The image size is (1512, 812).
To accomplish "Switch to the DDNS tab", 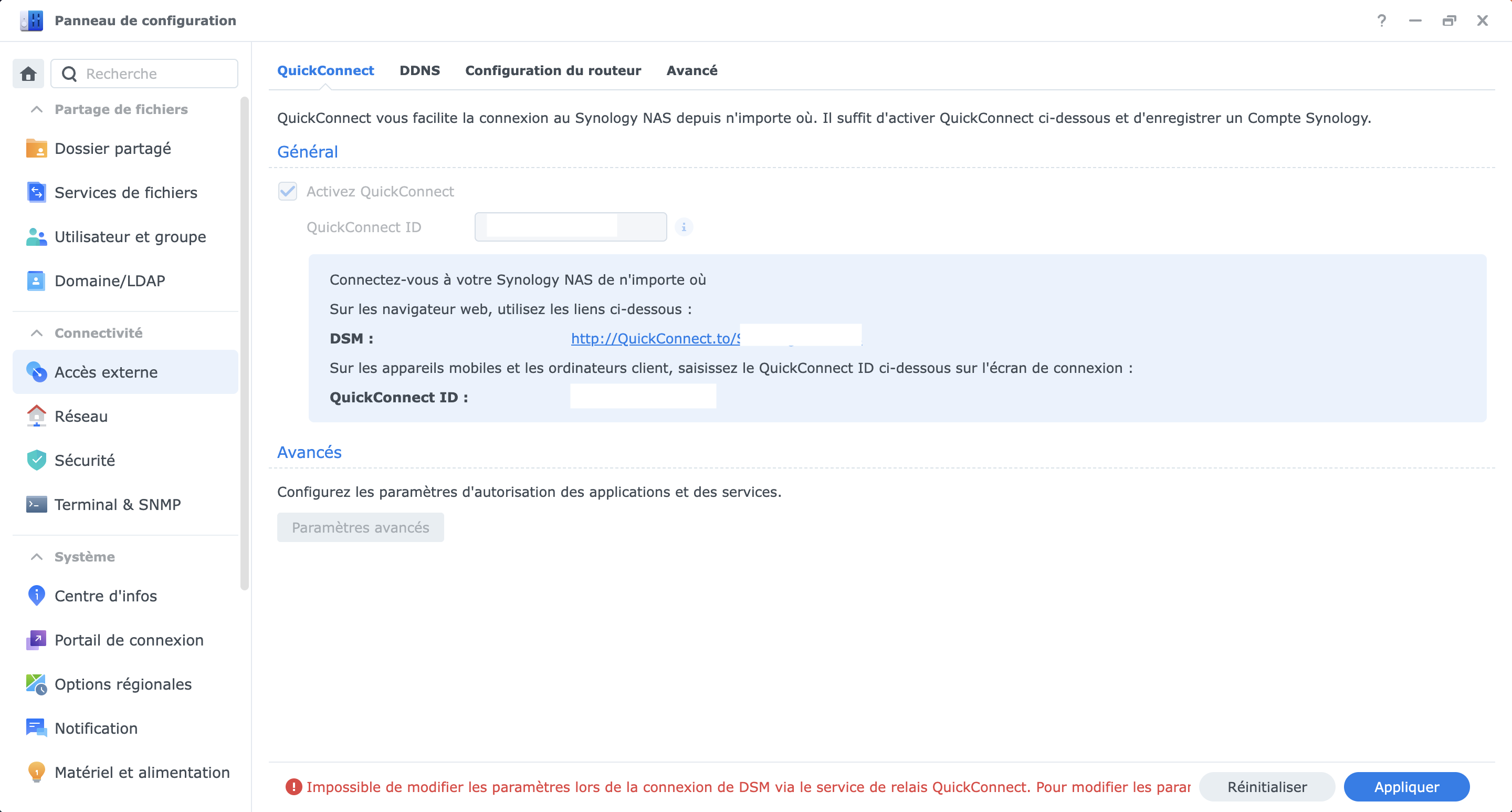I will coord(419,70).
